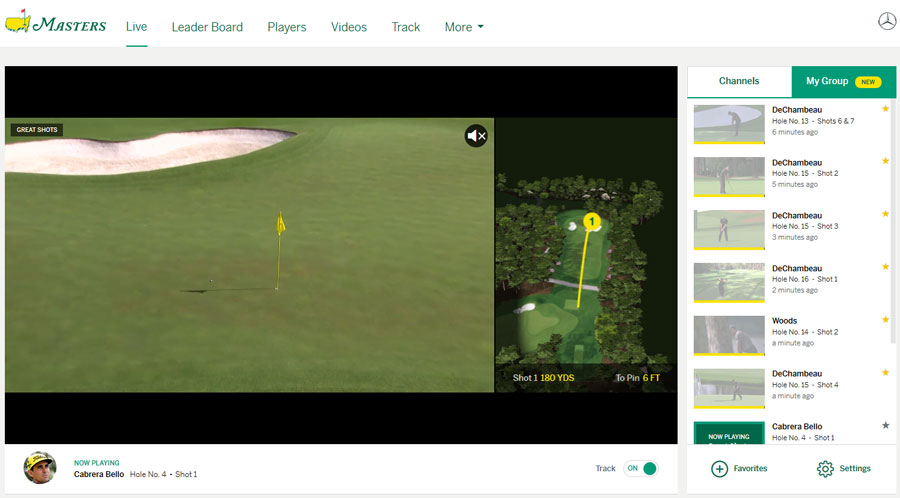Toggle favorite star for Cabrera Bello
The image size is (900, 498).
pyautogui.click(x=886, y=425)
